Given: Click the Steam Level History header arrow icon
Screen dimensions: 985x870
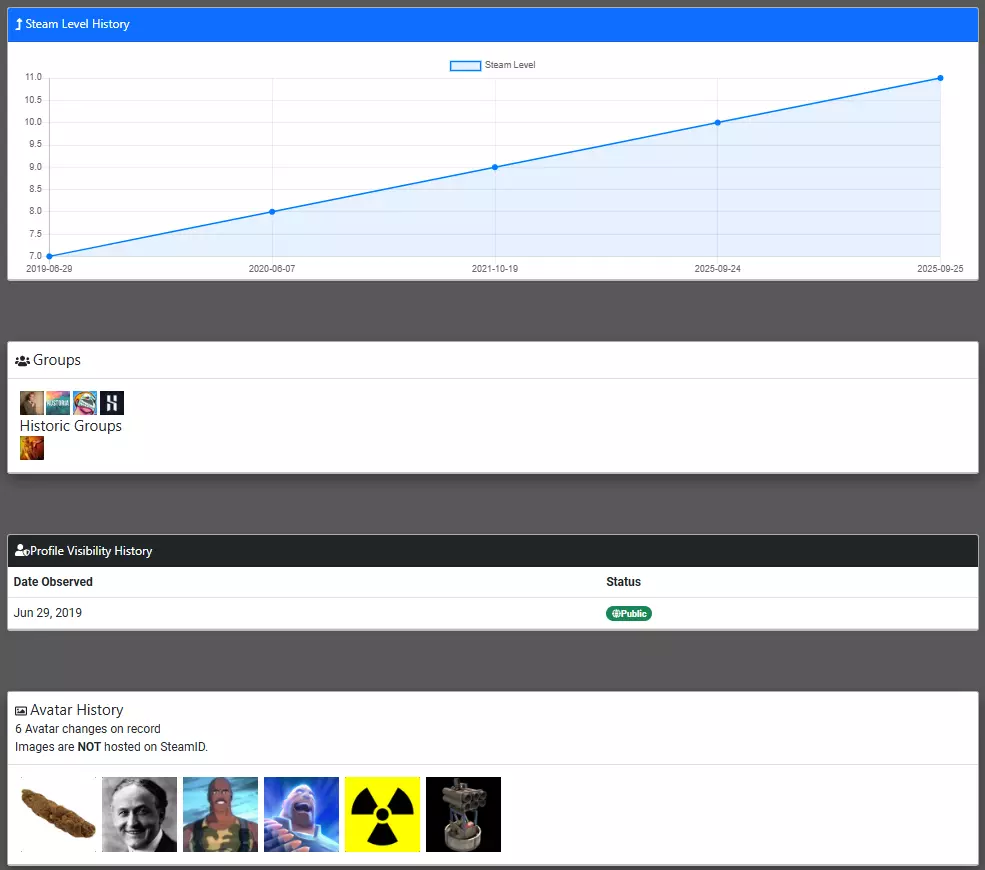Looking at the screenshot, I should tap(19, 24).
